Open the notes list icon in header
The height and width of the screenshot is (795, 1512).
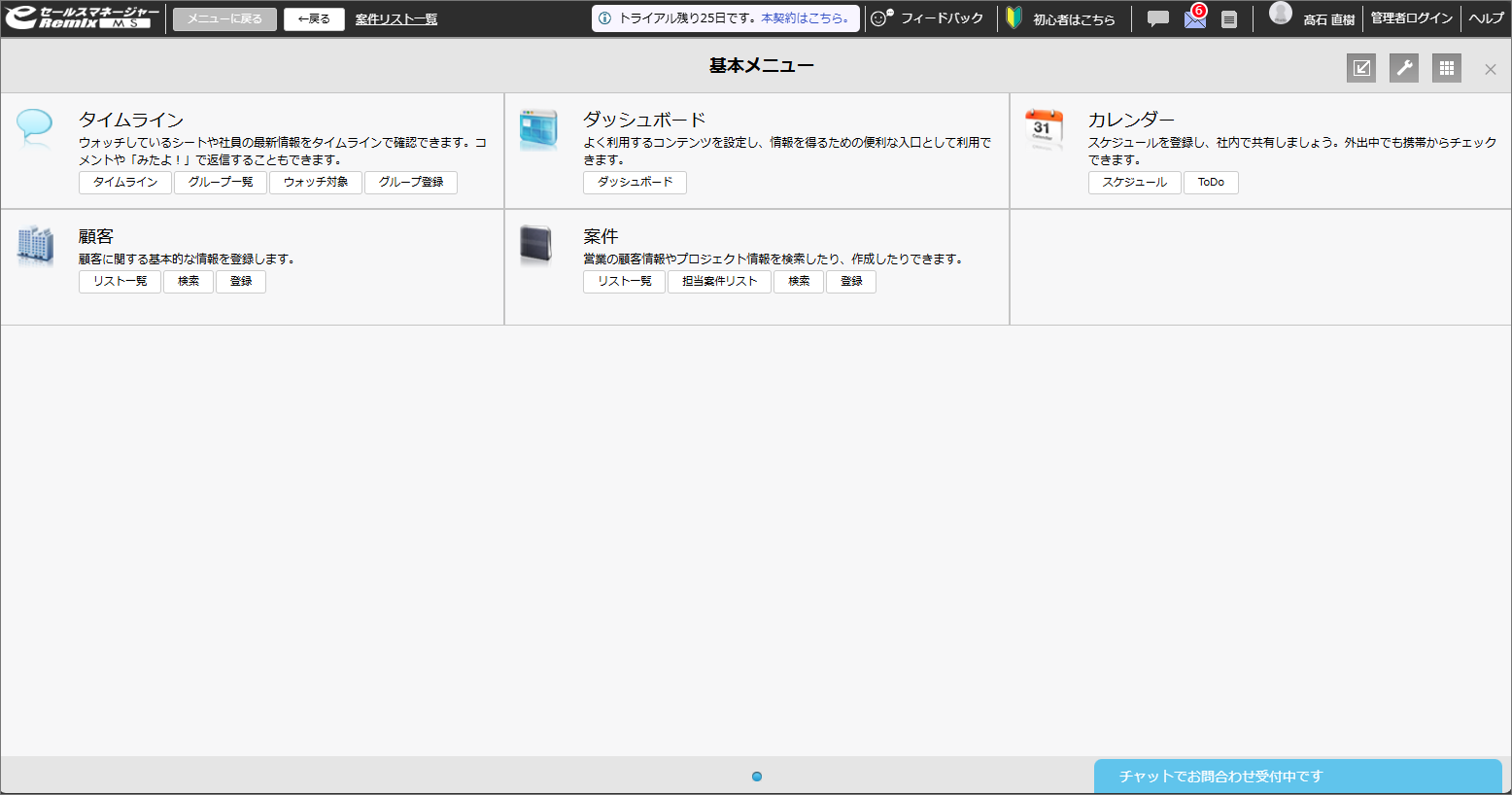point(1229,18)
